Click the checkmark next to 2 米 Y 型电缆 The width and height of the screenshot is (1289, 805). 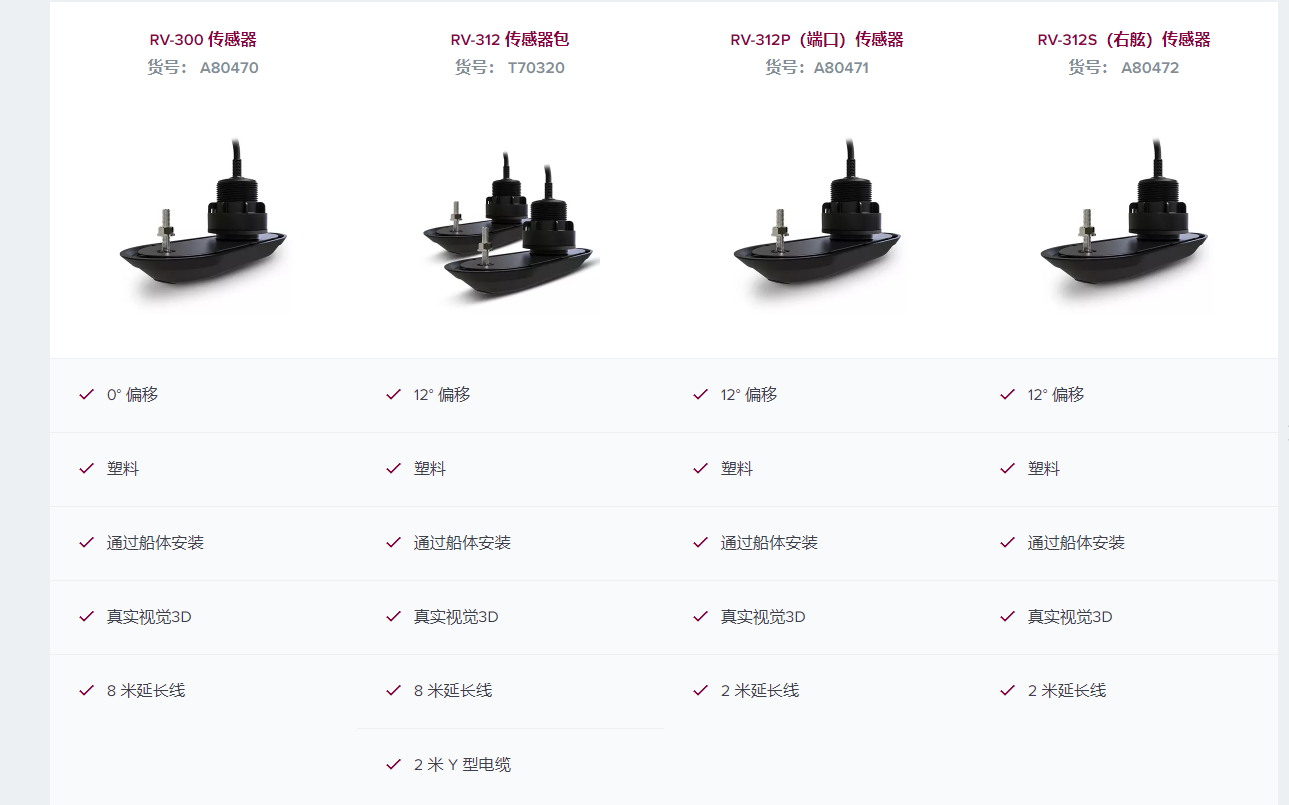tap(393, 765)
